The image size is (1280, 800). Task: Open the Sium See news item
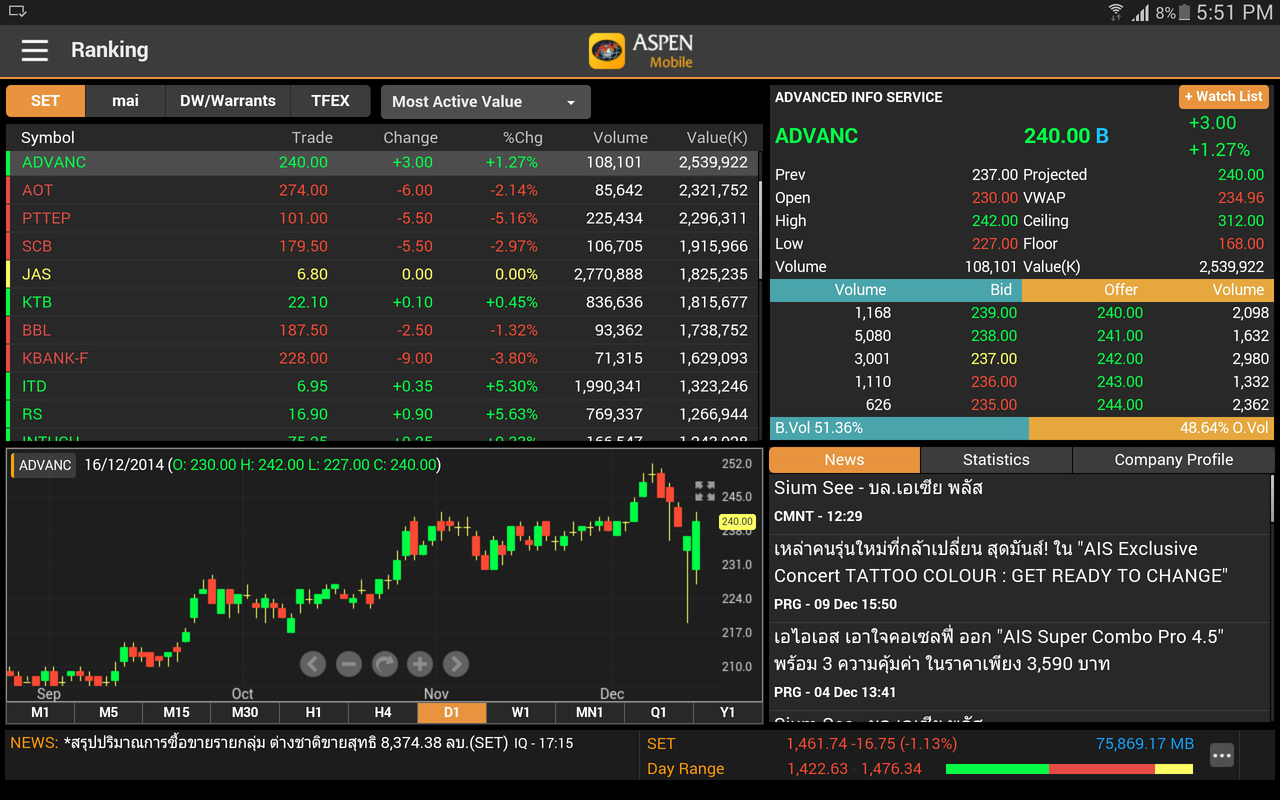1020,501
